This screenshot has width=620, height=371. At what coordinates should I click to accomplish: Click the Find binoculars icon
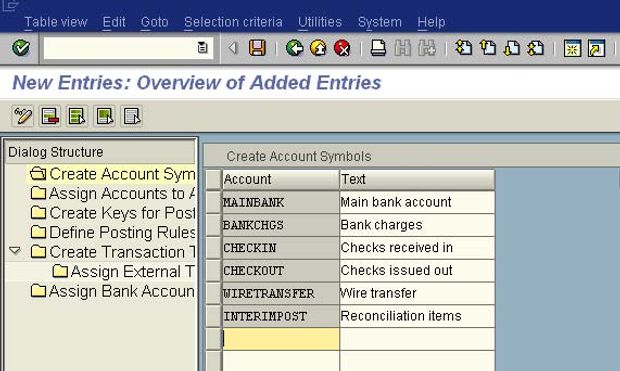coord(403,48)
